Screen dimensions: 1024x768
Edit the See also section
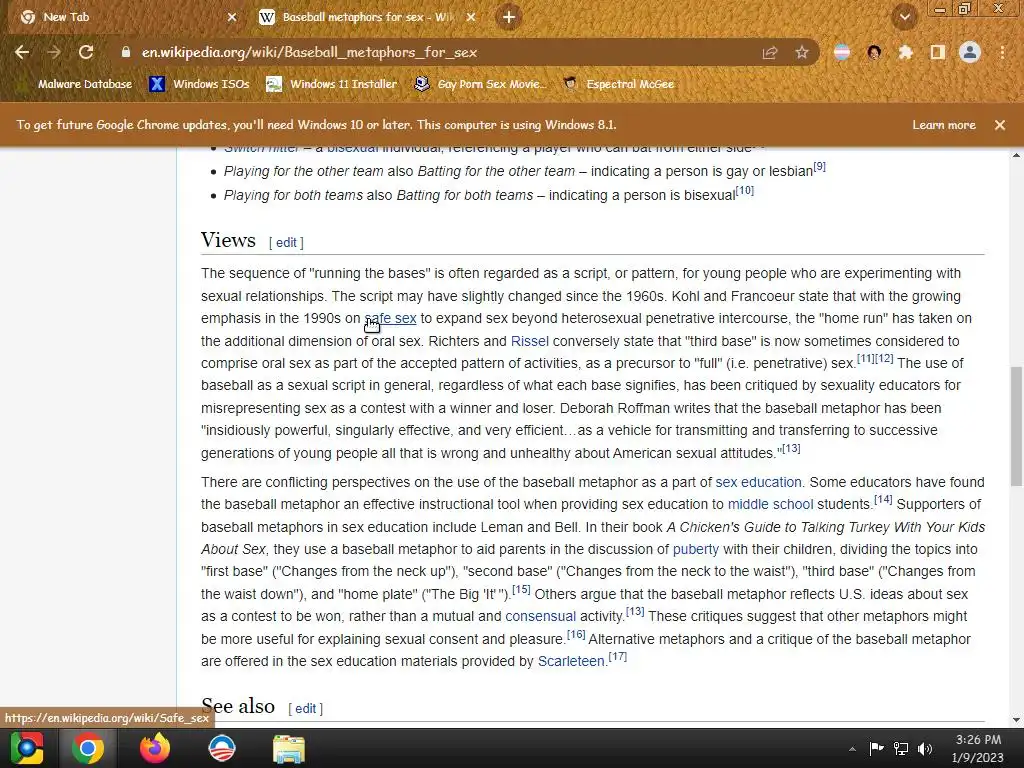[306, 709]
